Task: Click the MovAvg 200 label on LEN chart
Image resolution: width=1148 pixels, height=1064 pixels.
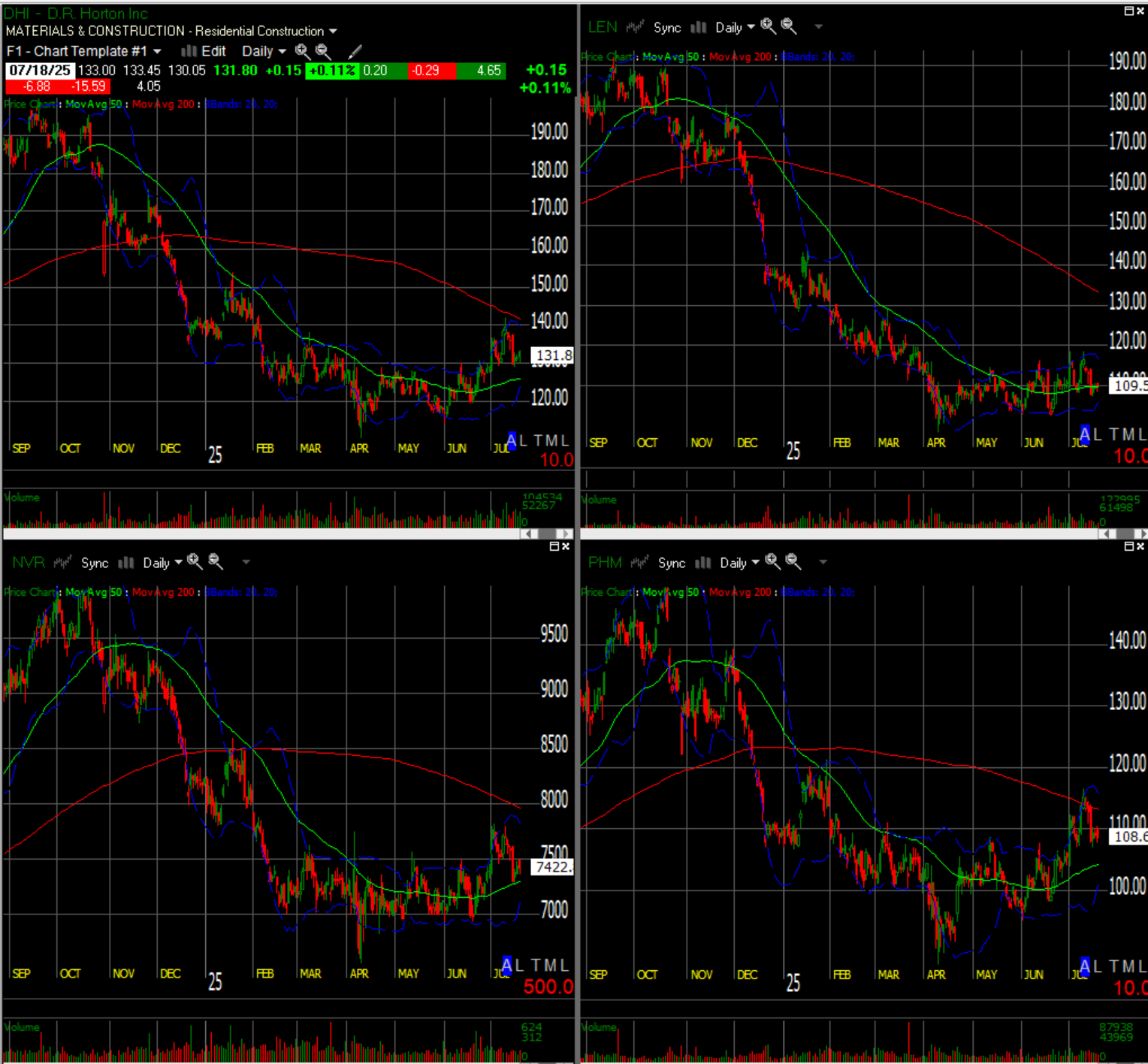Action: click(740, 57)
